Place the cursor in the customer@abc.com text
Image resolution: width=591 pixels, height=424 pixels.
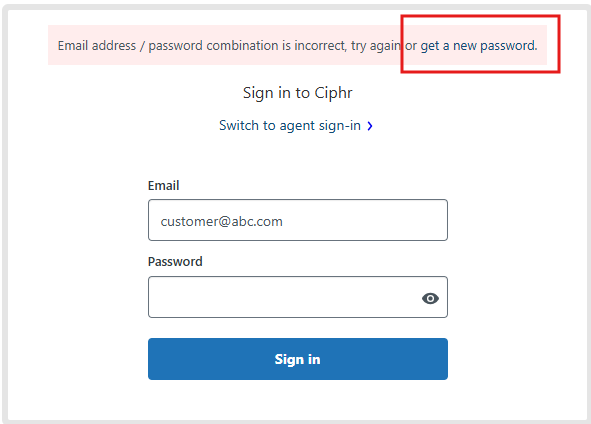(222, 221)
